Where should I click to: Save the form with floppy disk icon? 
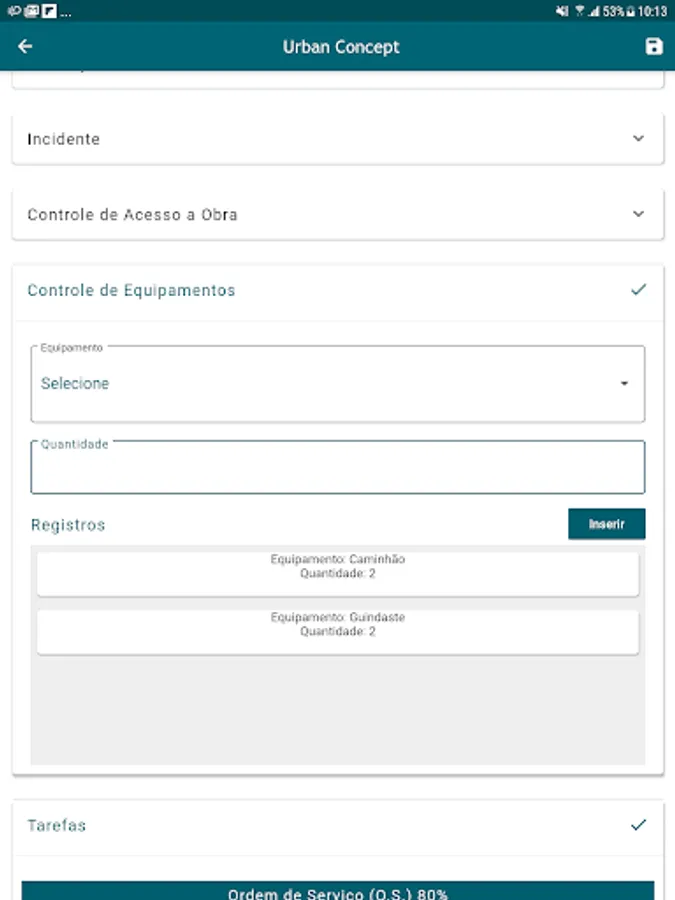[654, 46]
